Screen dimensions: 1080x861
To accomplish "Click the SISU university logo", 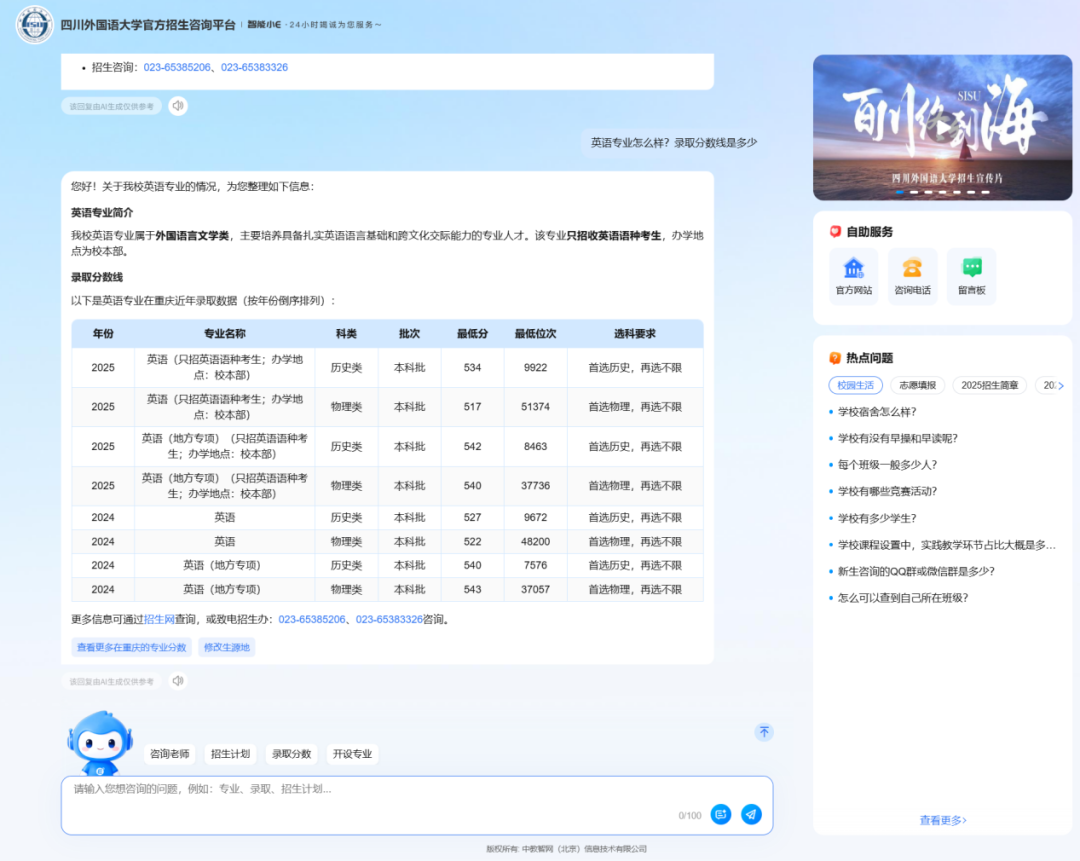I will coord(34,24).
